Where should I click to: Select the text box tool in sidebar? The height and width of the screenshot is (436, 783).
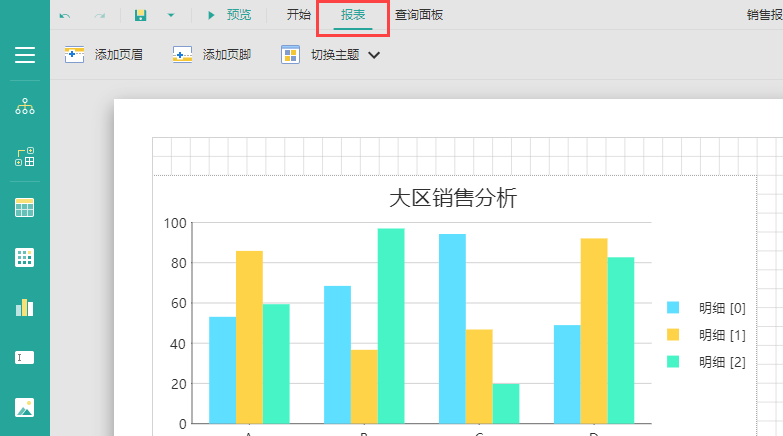25,357
